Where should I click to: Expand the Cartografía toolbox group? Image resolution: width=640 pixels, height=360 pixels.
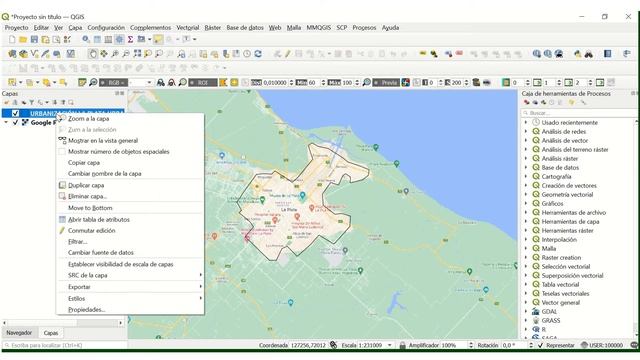[526, 176]
